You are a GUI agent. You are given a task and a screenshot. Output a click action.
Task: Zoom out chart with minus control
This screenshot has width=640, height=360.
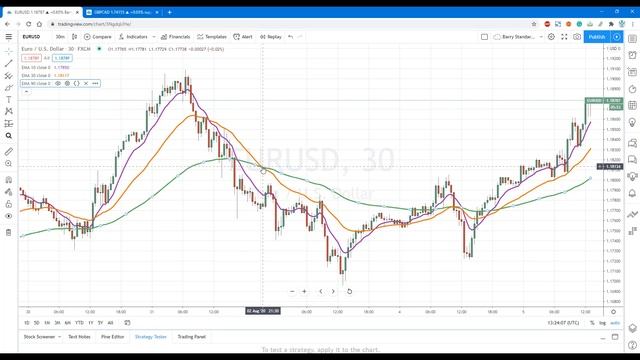292,291
